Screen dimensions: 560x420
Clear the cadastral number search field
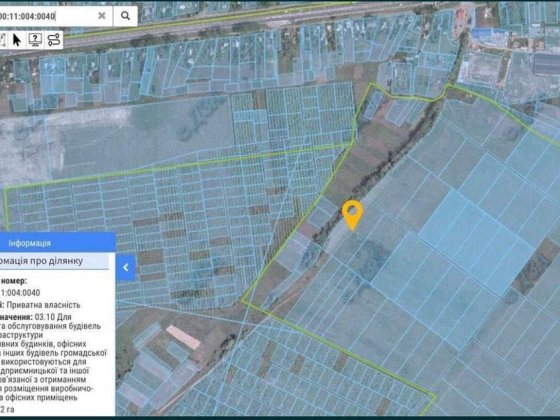102,16
